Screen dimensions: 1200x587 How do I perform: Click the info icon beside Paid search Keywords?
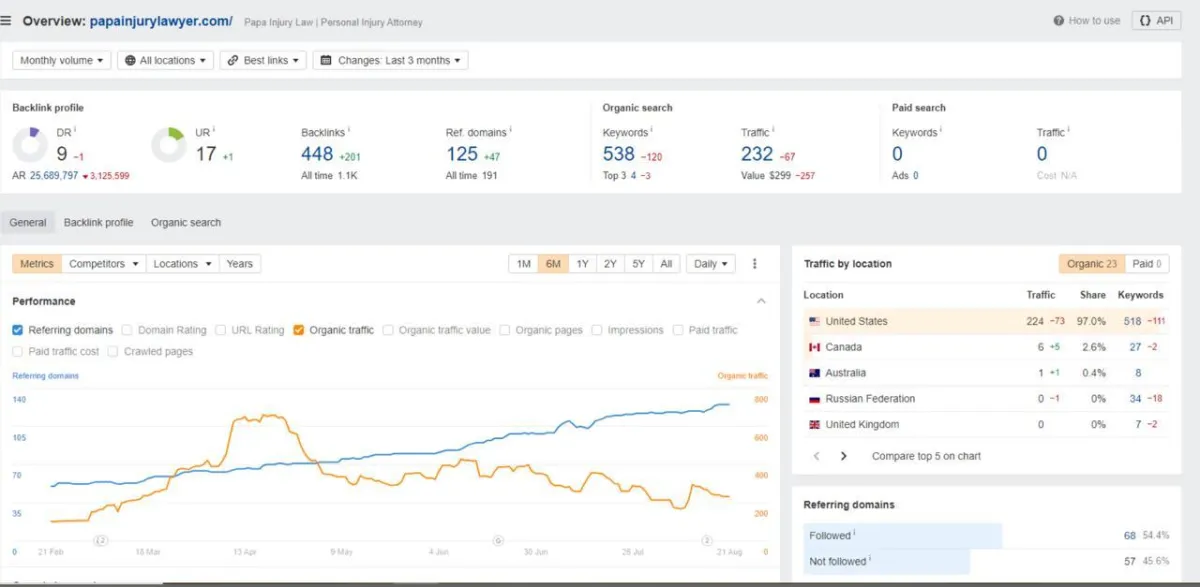pos(941,130)
